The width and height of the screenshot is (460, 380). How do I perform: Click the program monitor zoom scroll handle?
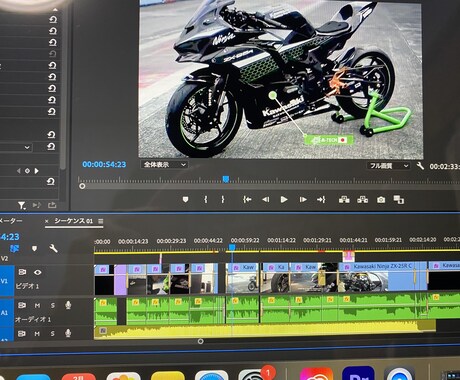82,186
